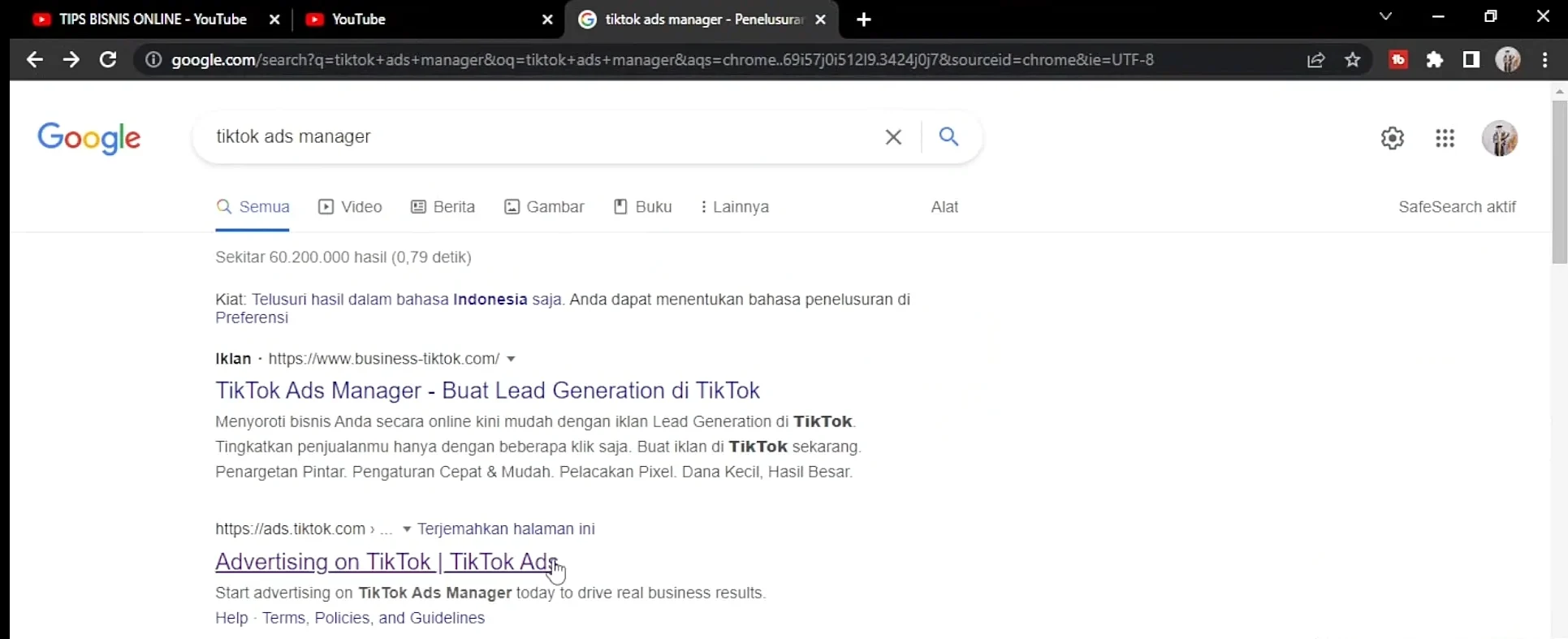Open the tab search dropdown arrow
The image size is (1568, 639).
pyautogui.click(x=1385, y=16)
